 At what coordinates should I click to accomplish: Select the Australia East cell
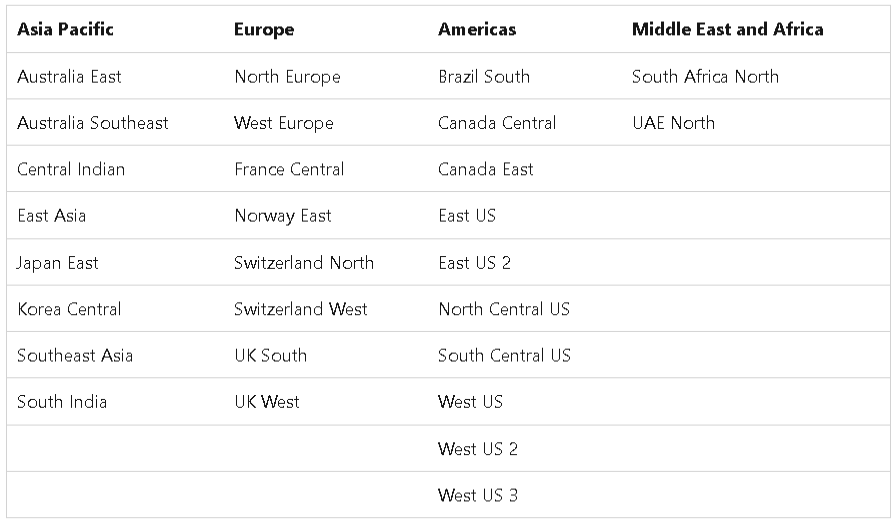click(69, 76)
